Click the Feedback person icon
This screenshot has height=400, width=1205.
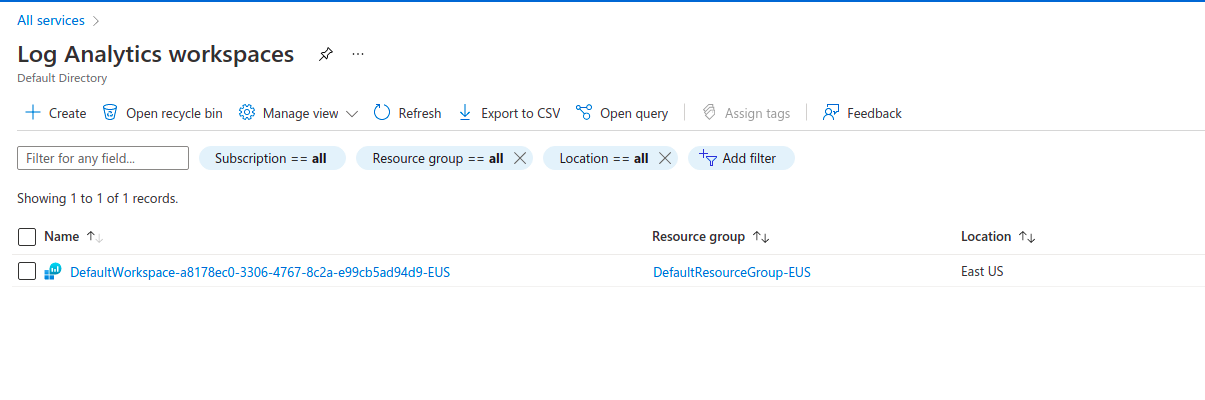pos(831,113)
